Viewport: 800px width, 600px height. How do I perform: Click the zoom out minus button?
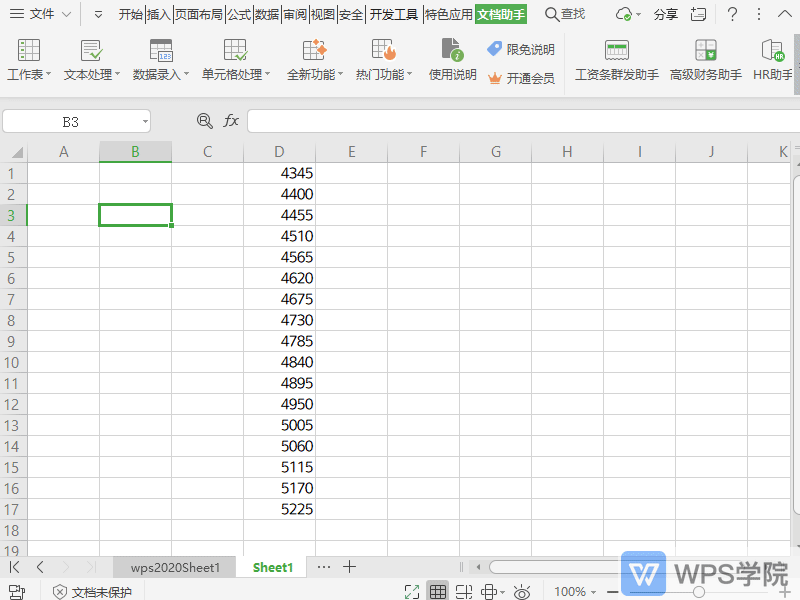coord(613,592)
